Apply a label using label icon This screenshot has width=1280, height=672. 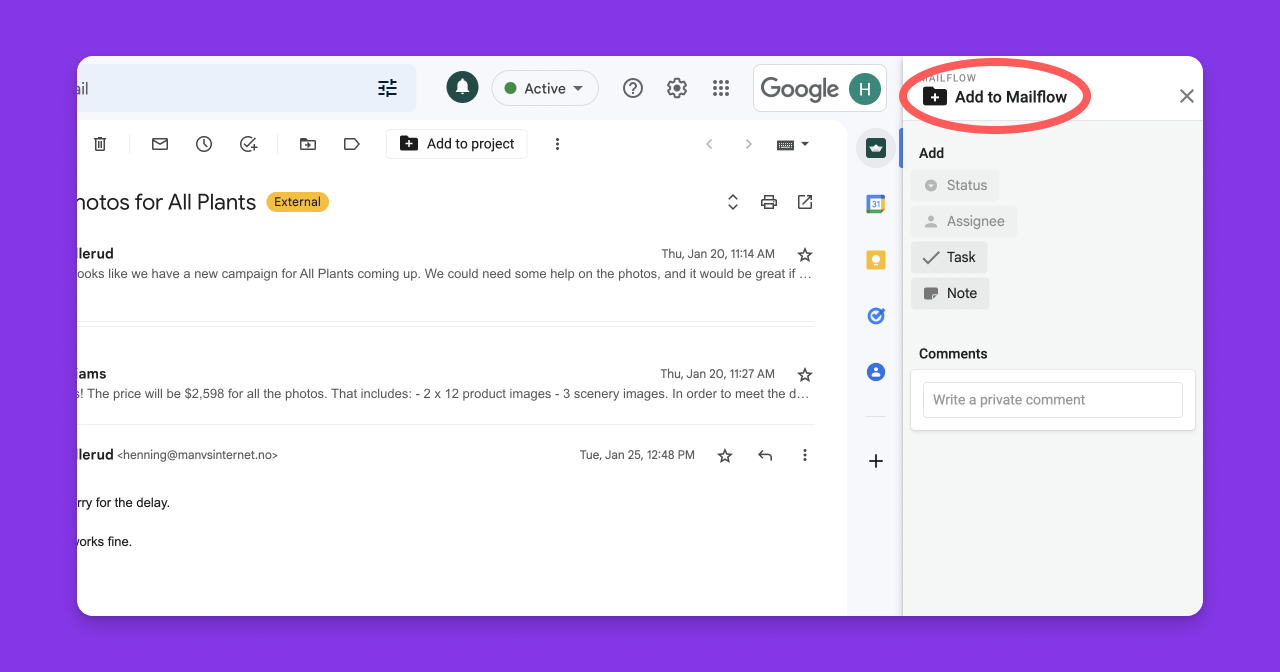352,144
